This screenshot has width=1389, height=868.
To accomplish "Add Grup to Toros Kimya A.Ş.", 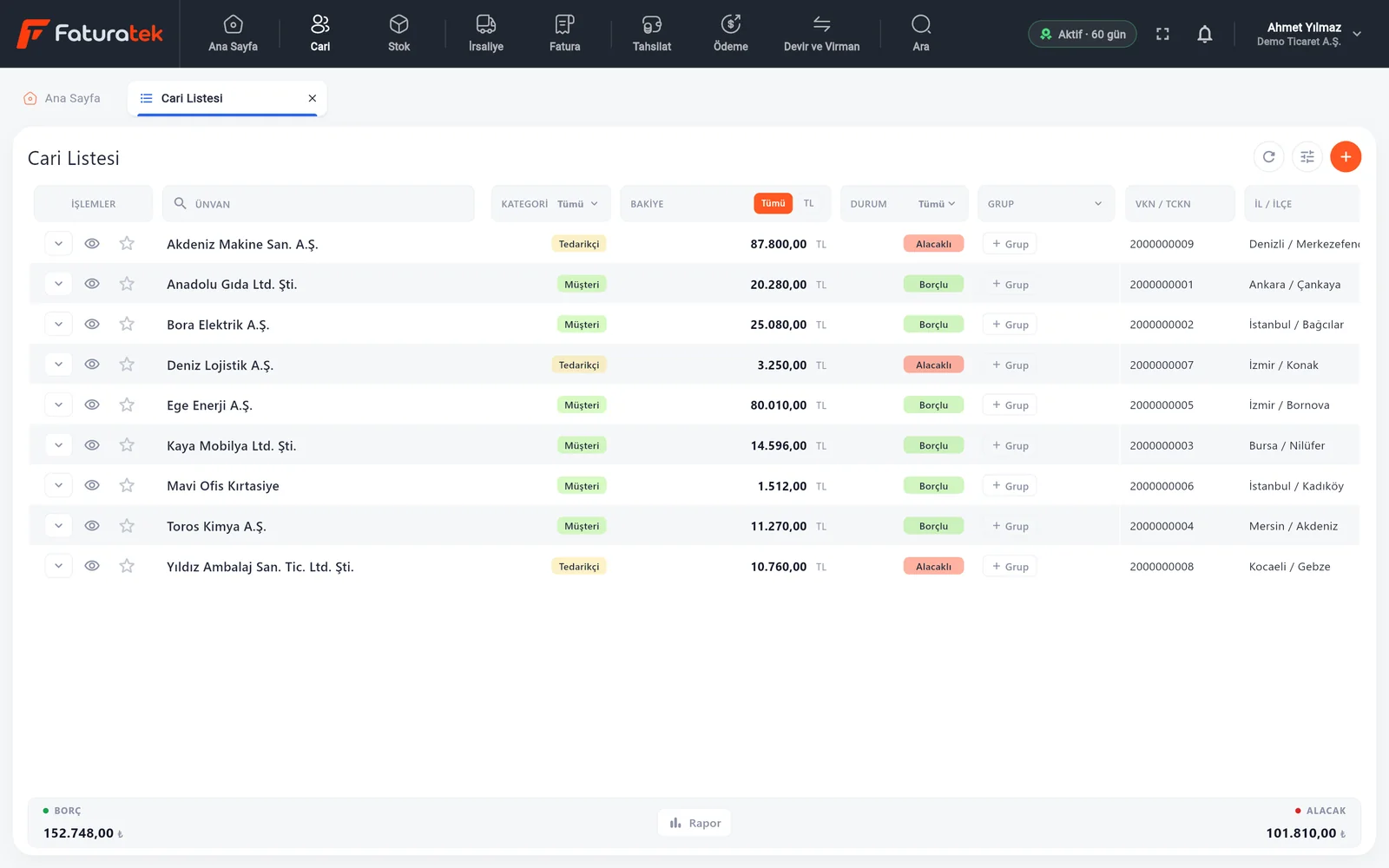I will pyautogui.click(x=1010, y=526).
